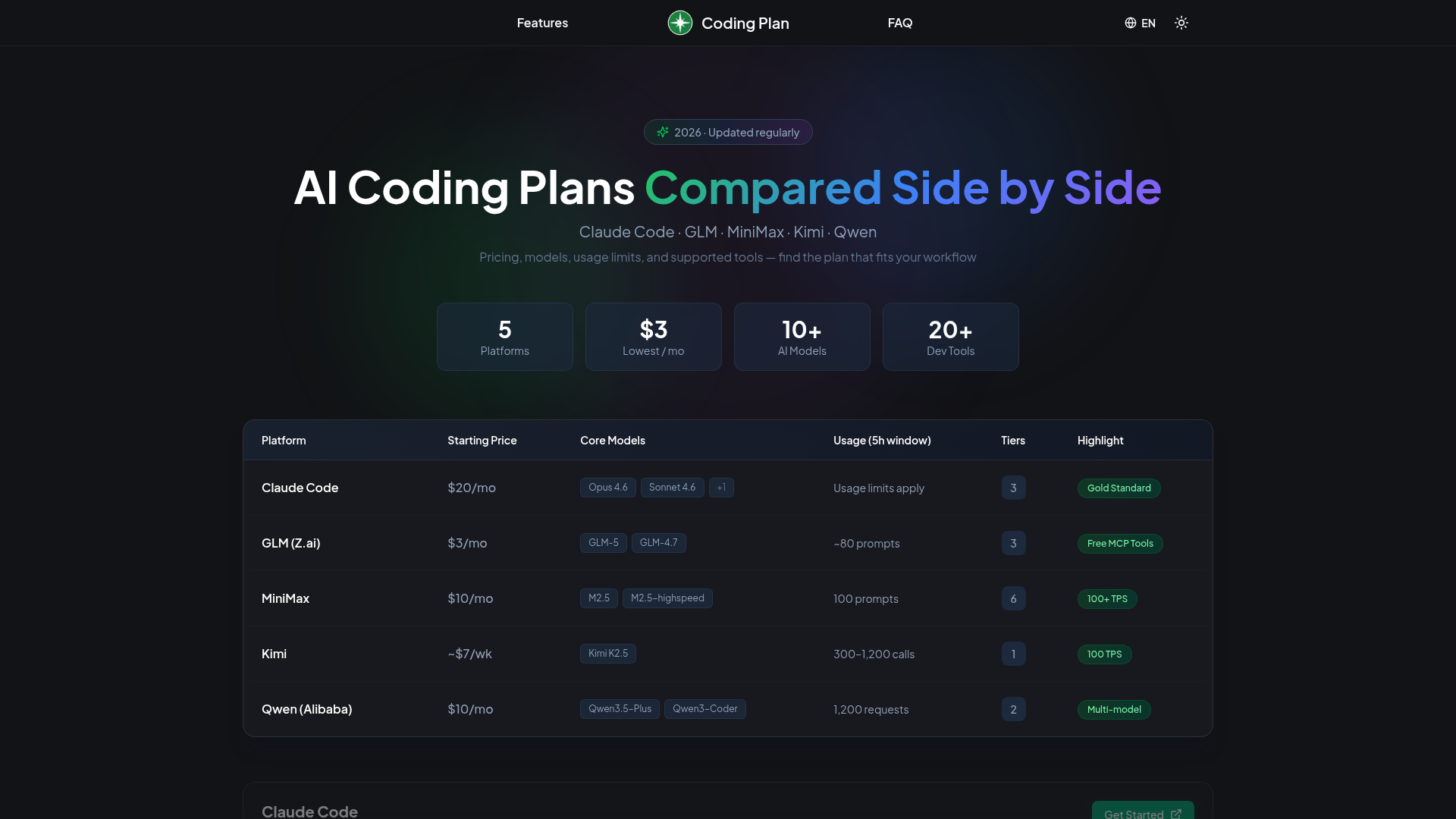Click the Qwen3-Coder model chip
The image size is (1456, 819).
pyautogui.click(x=705, y=709)
